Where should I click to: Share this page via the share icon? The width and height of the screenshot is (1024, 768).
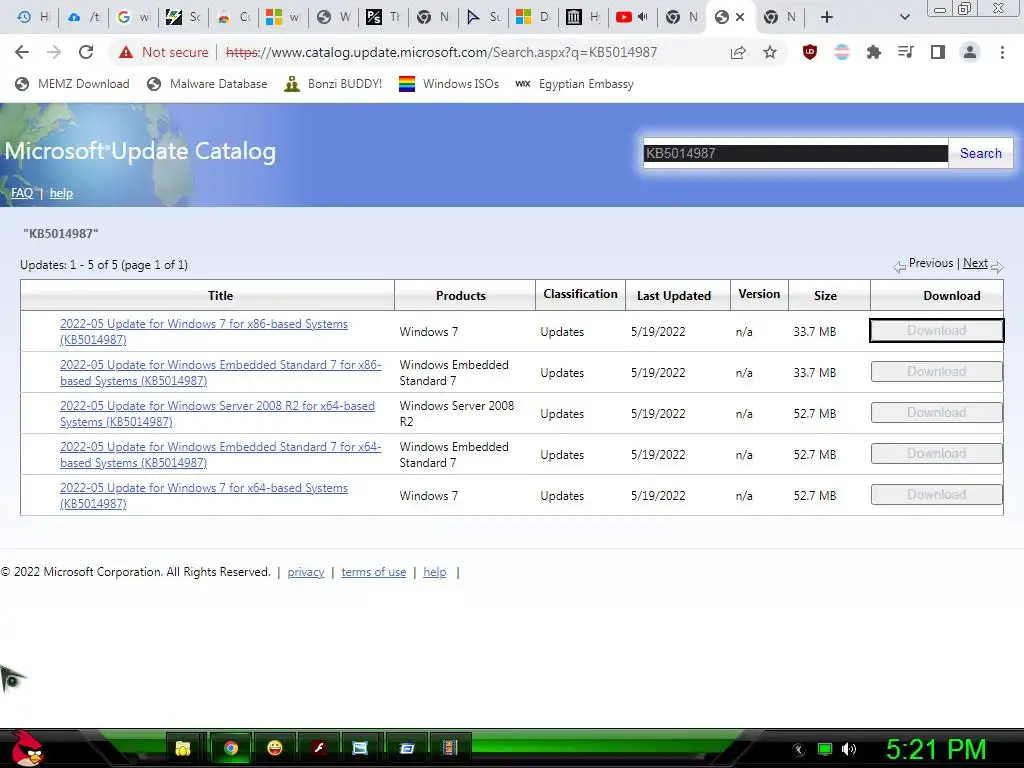pos(738,52)
